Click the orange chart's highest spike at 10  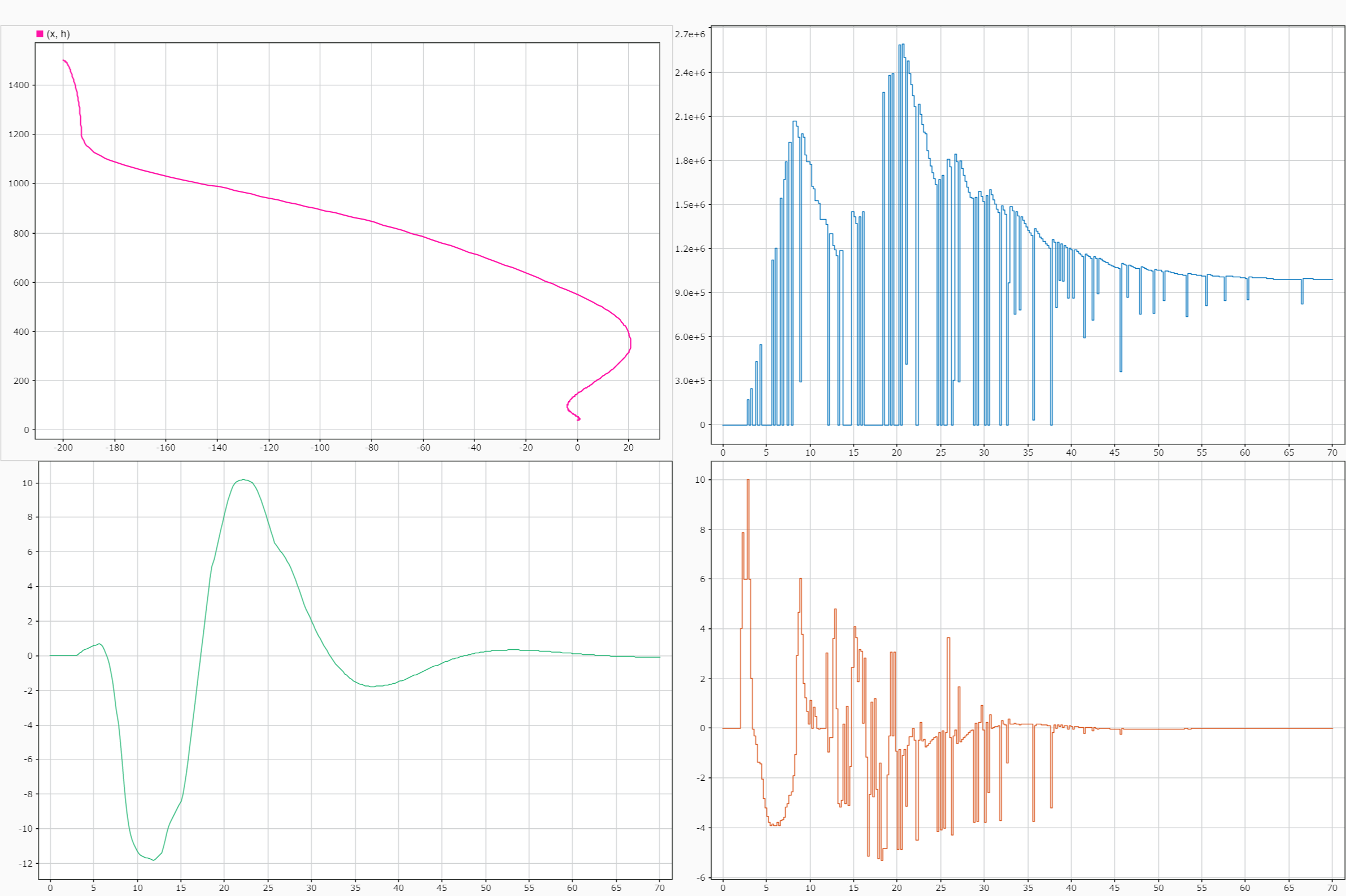pos(748,480)
